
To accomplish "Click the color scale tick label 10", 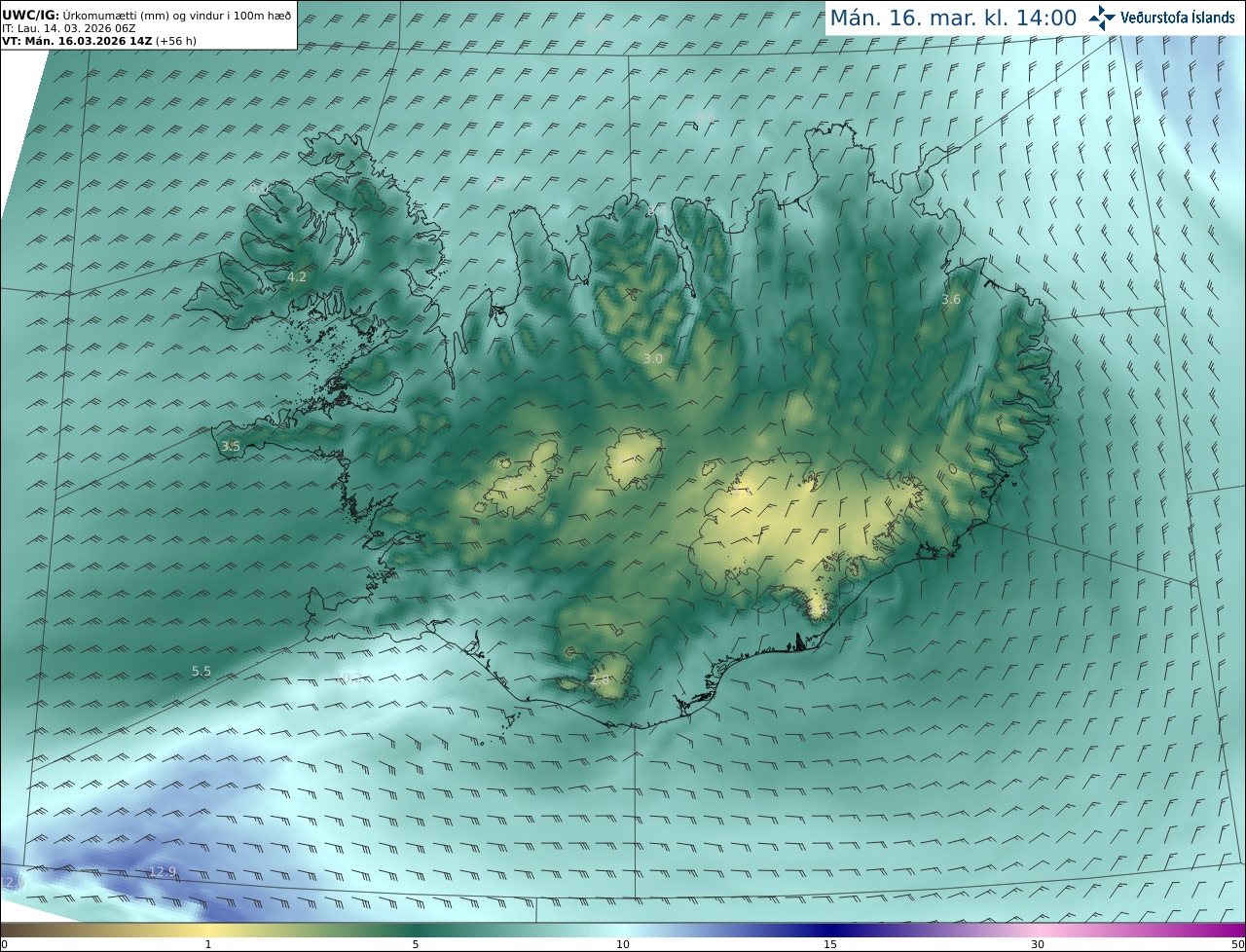I will point(623,944).
